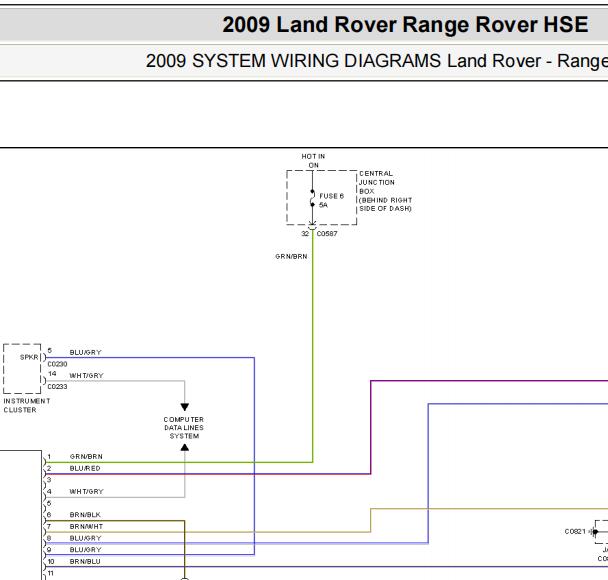
Task: Click the Hot In On label
Action: (x=313, y=161)
